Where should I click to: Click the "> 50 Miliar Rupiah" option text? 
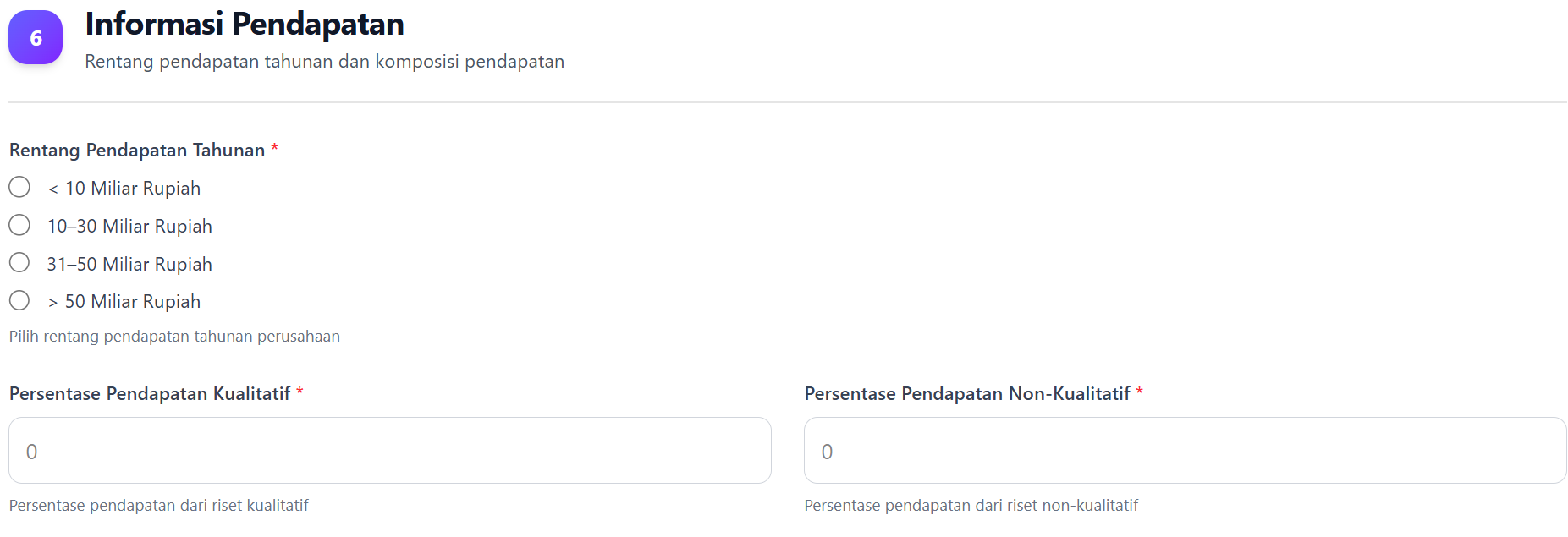124,302
